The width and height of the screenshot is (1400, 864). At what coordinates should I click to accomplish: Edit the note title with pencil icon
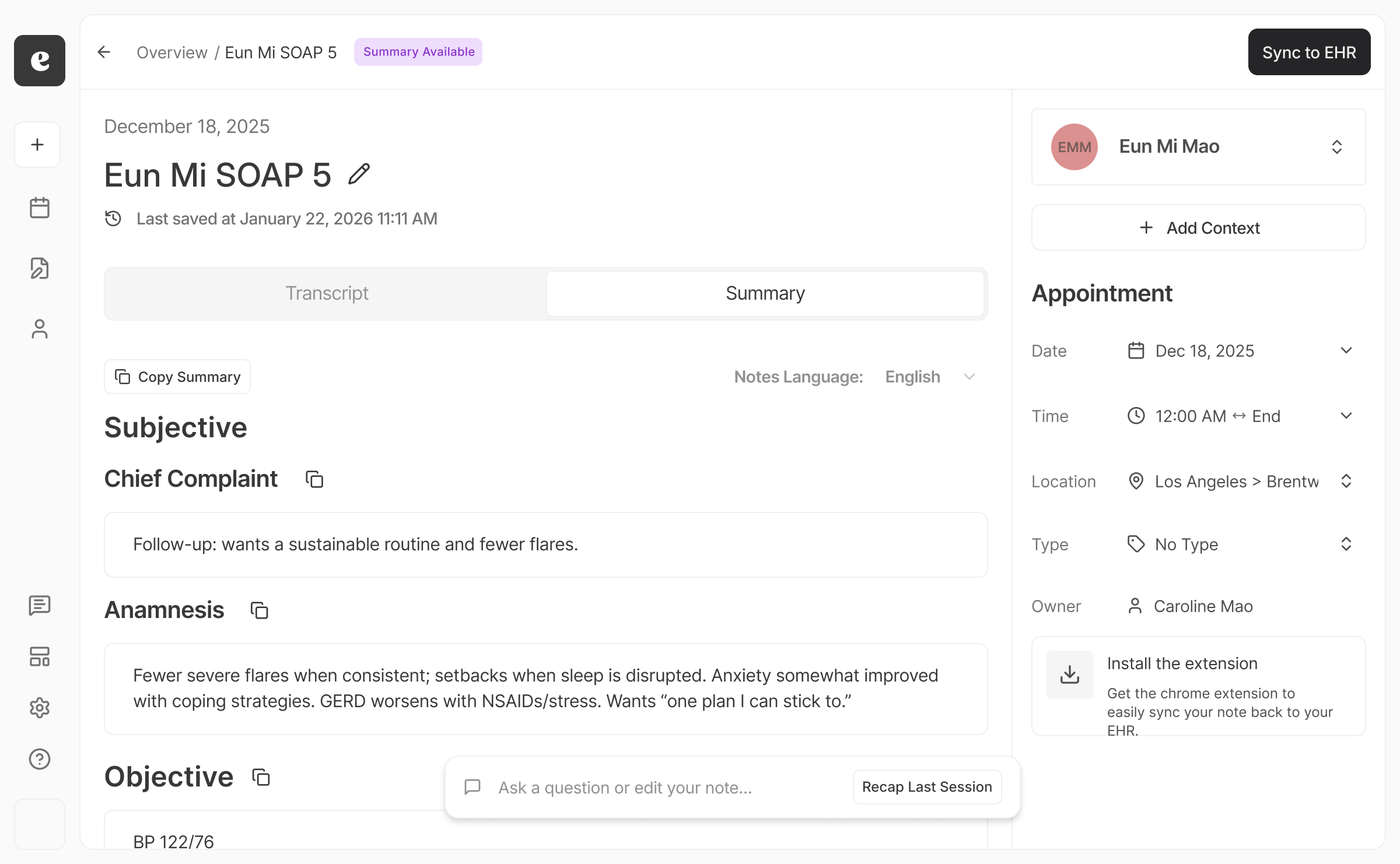(359, 174)
